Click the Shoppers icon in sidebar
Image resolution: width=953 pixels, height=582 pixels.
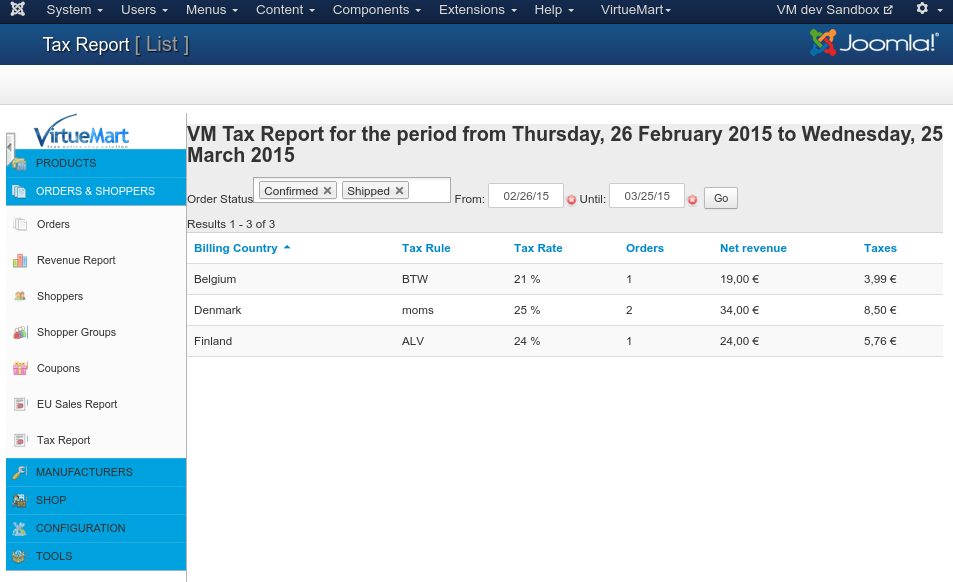point(20,296)
